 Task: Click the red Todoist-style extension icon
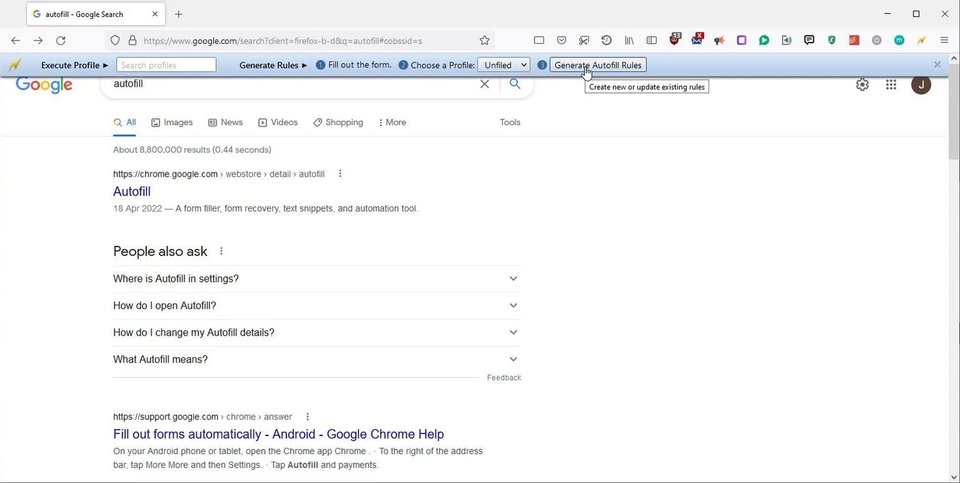(x=854, y=40)
